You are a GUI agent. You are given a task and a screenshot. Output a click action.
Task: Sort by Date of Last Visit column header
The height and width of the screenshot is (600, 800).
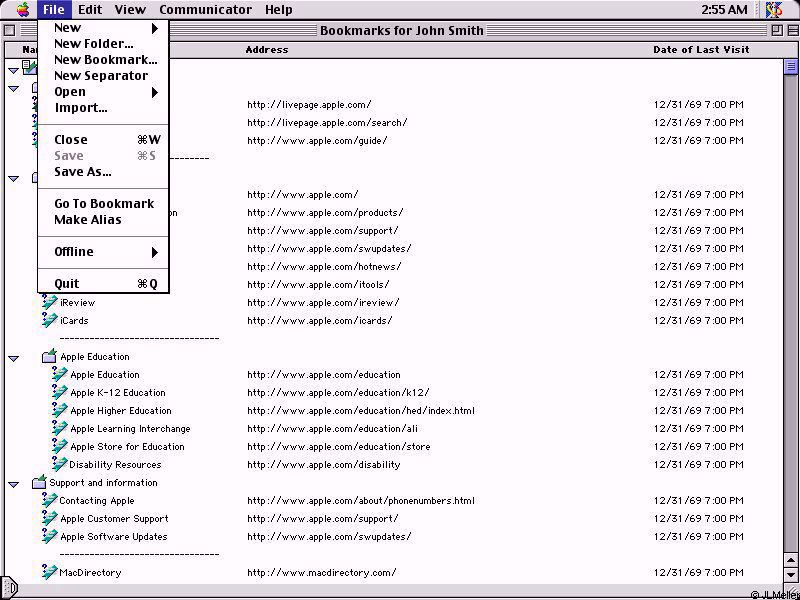point(701,49)
